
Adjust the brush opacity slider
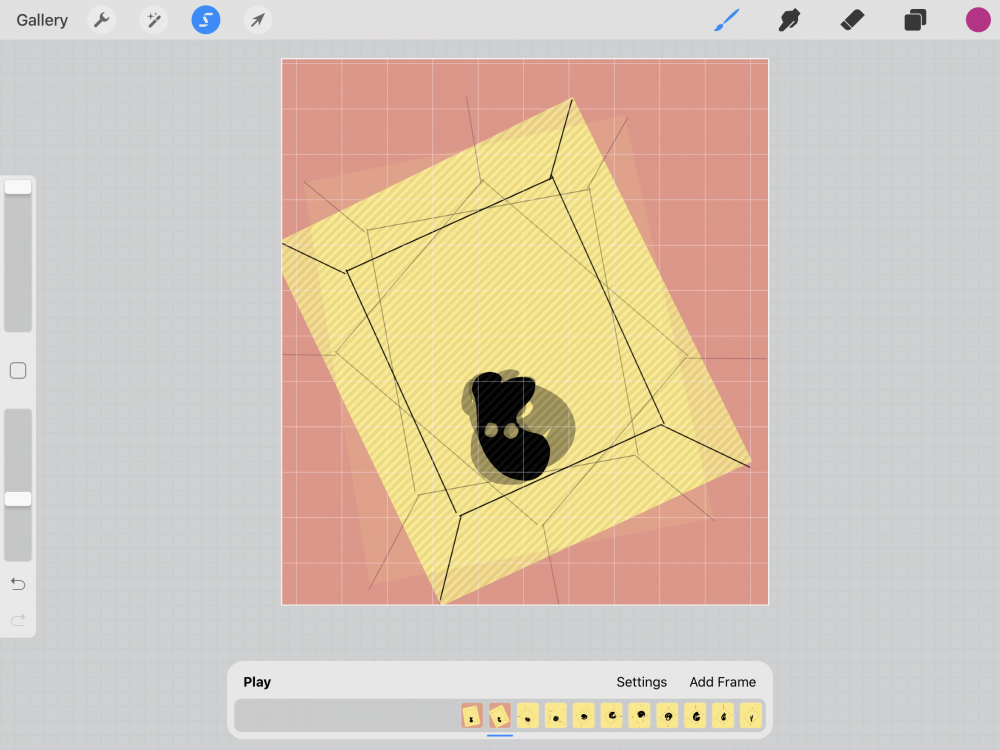(x=18, y=485)
